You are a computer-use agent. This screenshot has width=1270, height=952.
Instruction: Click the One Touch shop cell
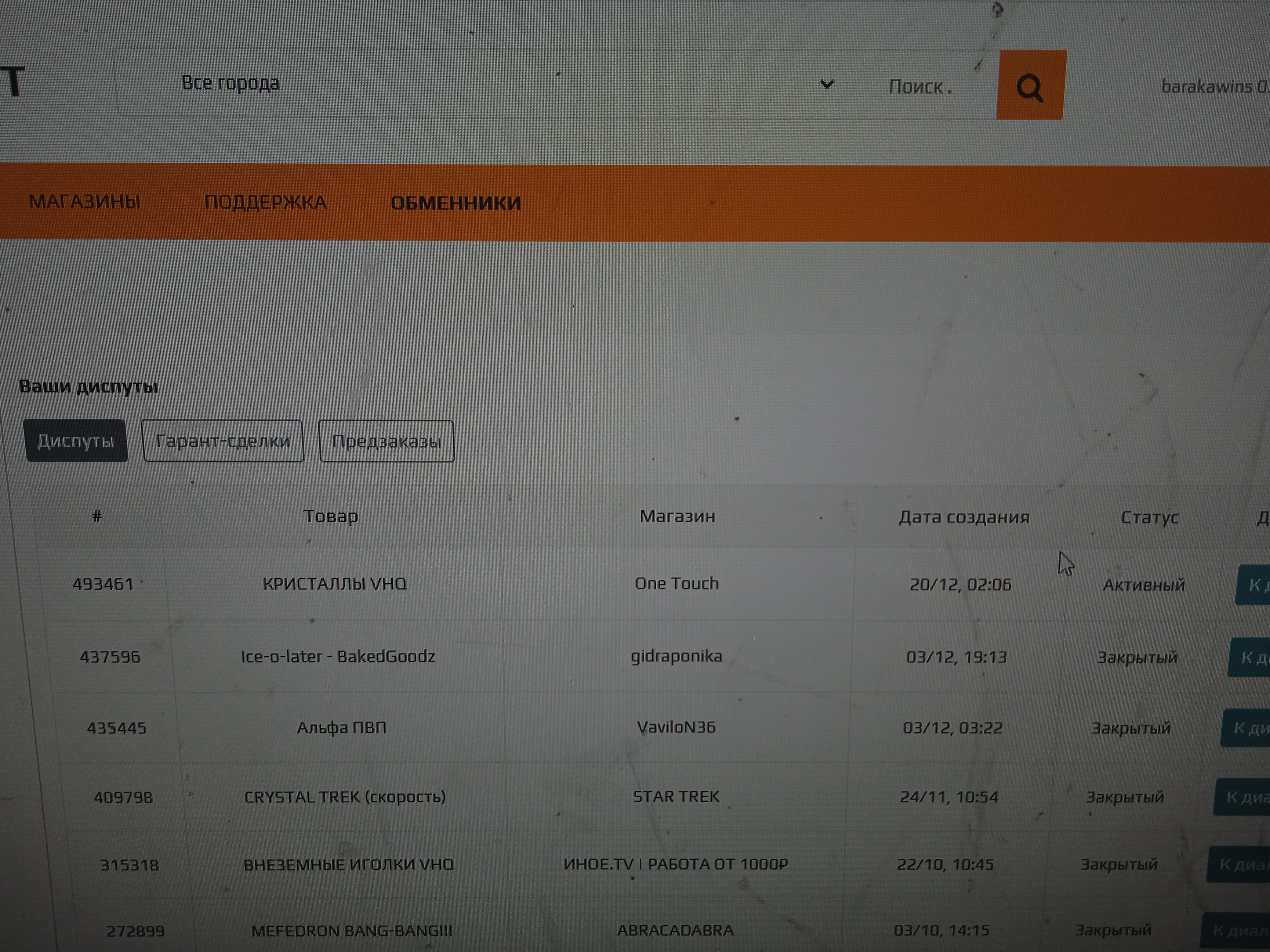coord(677,584)
